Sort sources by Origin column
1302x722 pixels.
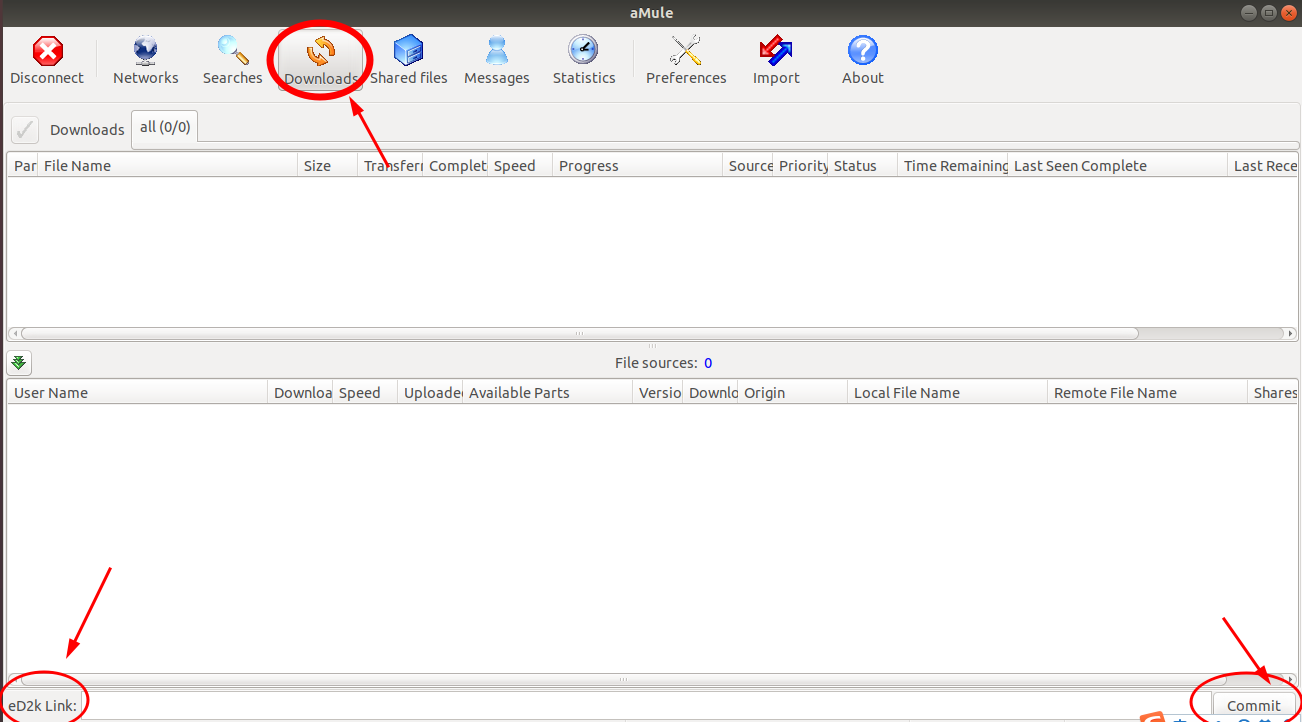pyautogui.click(x=793, y=393)
